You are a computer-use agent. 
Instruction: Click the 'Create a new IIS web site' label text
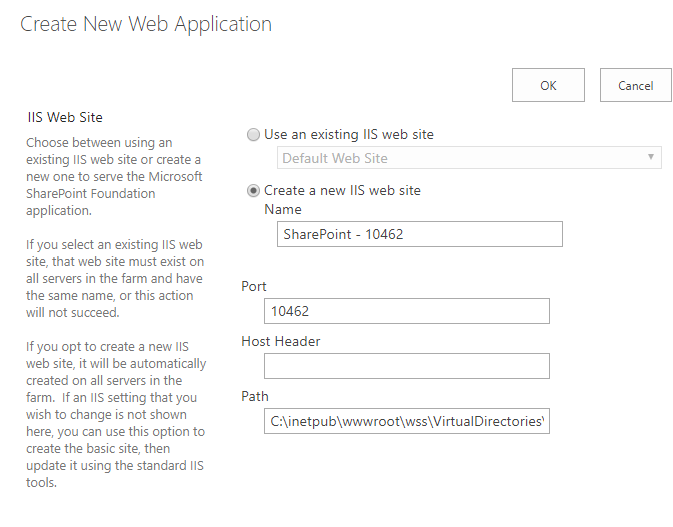(342, 191)
